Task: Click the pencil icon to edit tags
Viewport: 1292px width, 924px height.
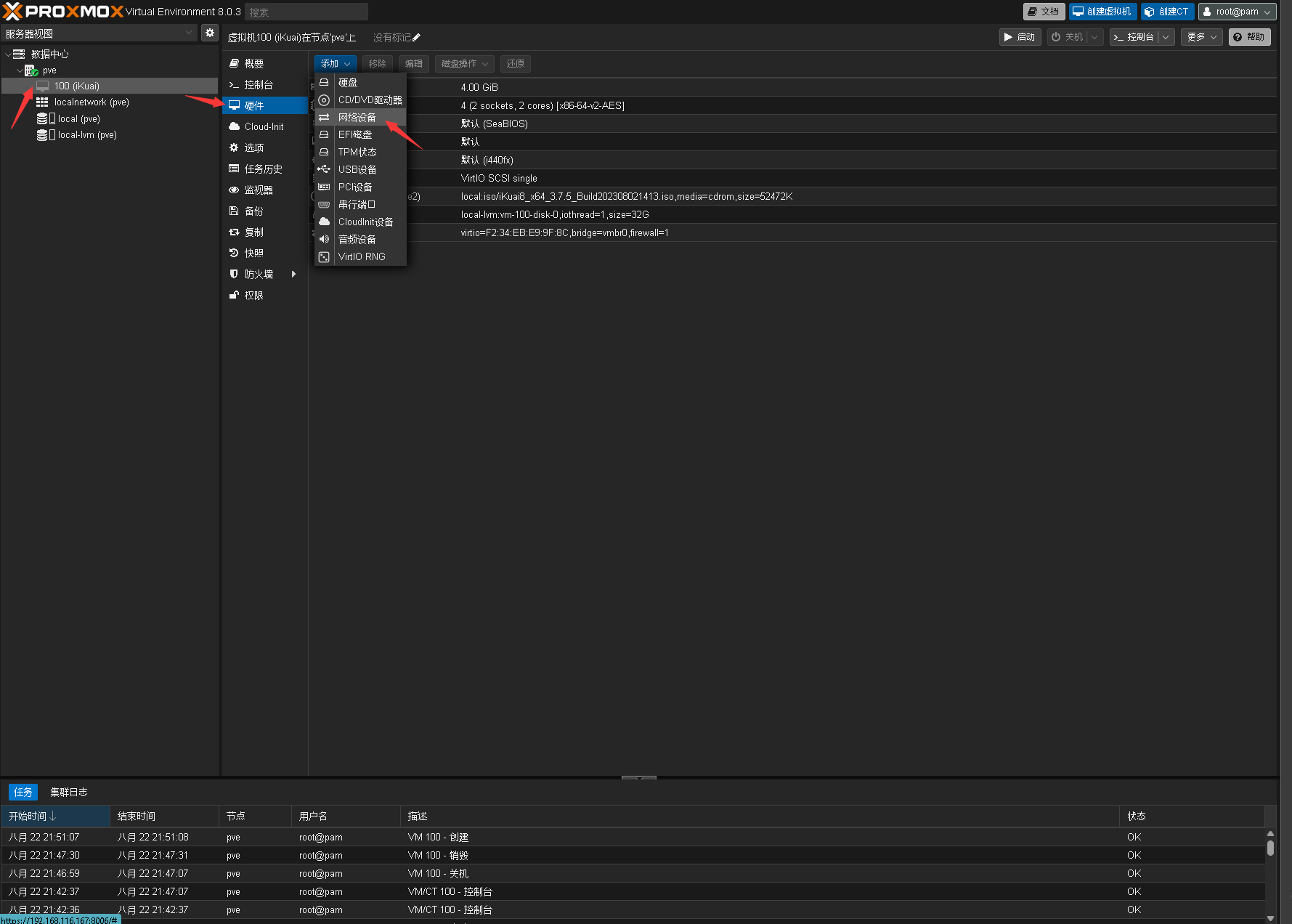Action: point(416,38)
